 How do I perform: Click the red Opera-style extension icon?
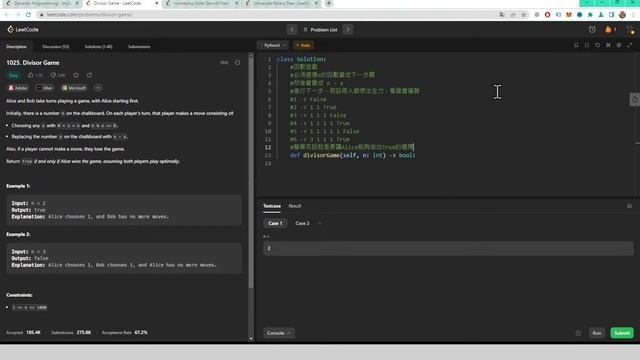547,15
